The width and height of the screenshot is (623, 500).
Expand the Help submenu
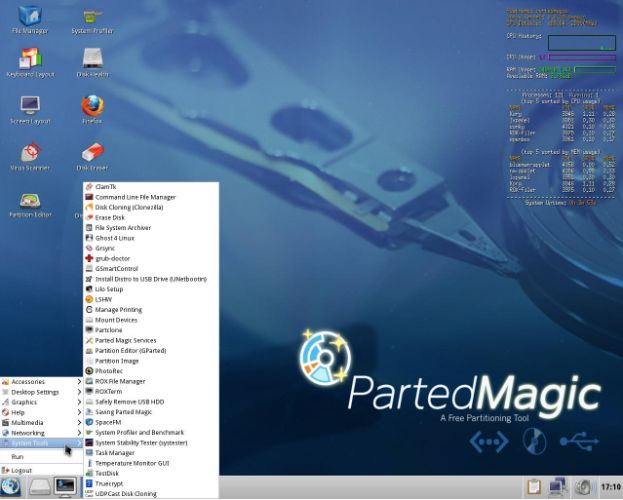coord(41,413)
